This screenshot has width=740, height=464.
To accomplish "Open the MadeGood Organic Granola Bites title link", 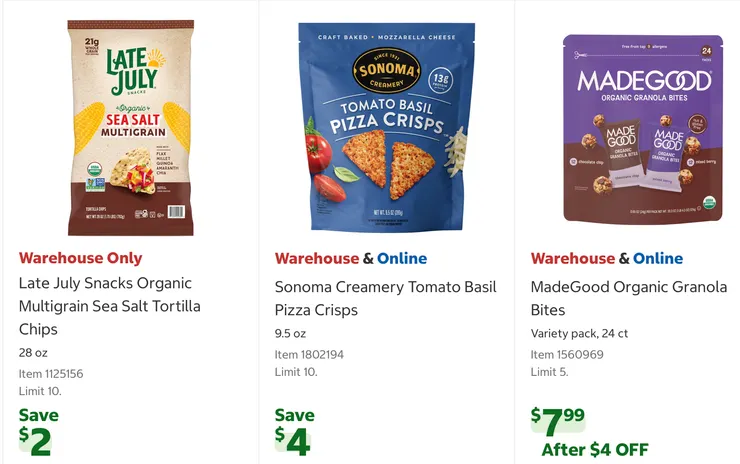I will click(x=628, y=298).
